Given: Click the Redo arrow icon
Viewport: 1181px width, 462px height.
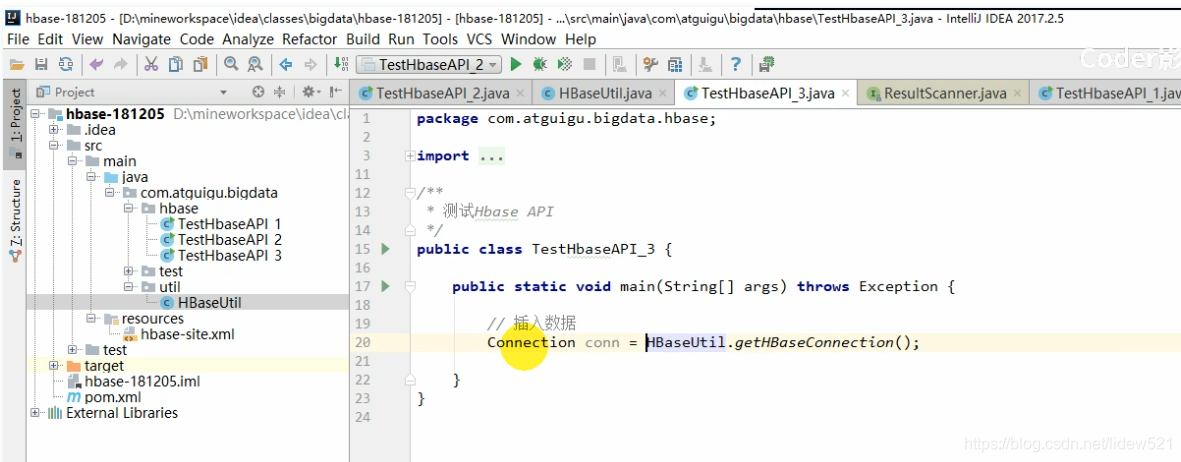Looking at the screenshot, I should (x=121, y=65).
